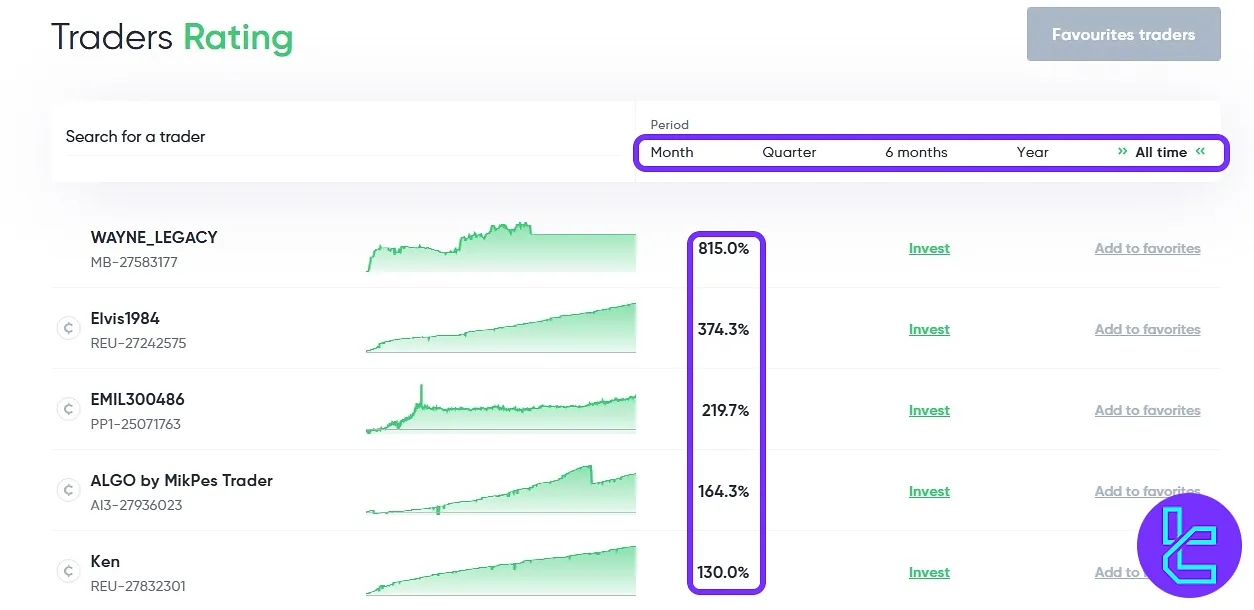
Task: Invest in trader Ken
Action: click(929, 572)
